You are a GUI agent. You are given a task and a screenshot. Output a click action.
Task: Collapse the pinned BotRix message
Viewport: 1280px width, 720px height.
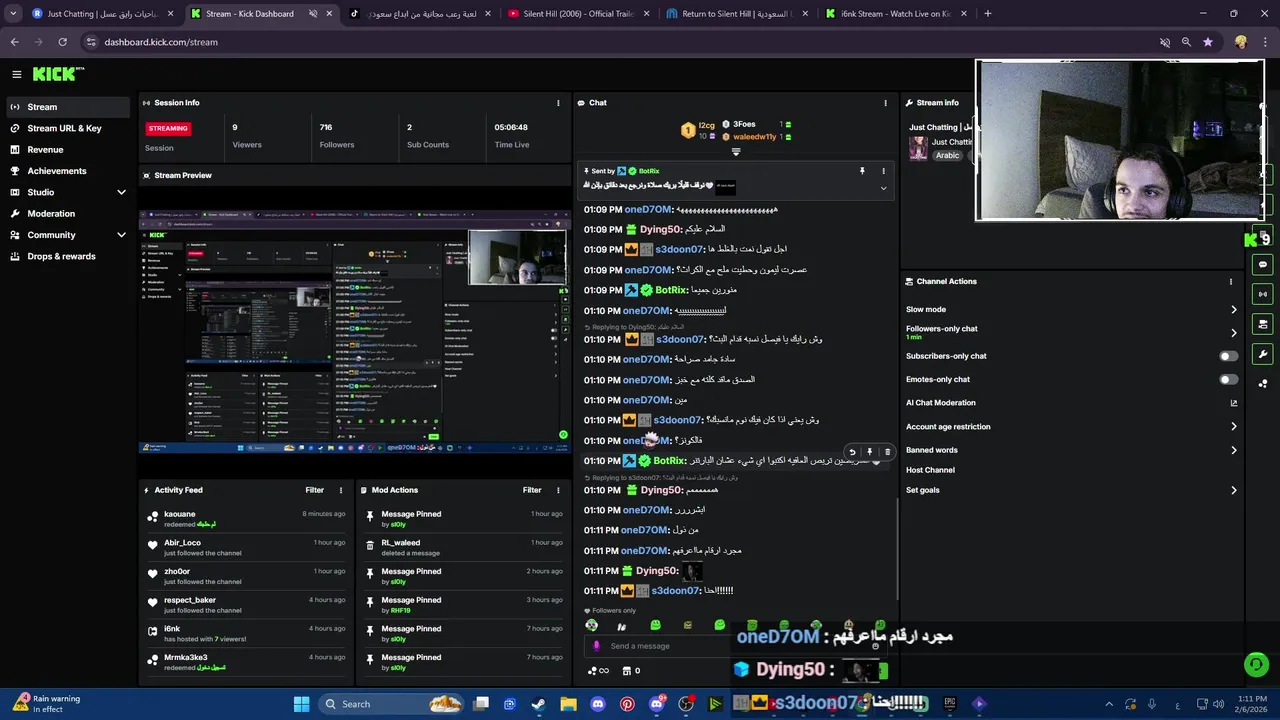[883, 188]
